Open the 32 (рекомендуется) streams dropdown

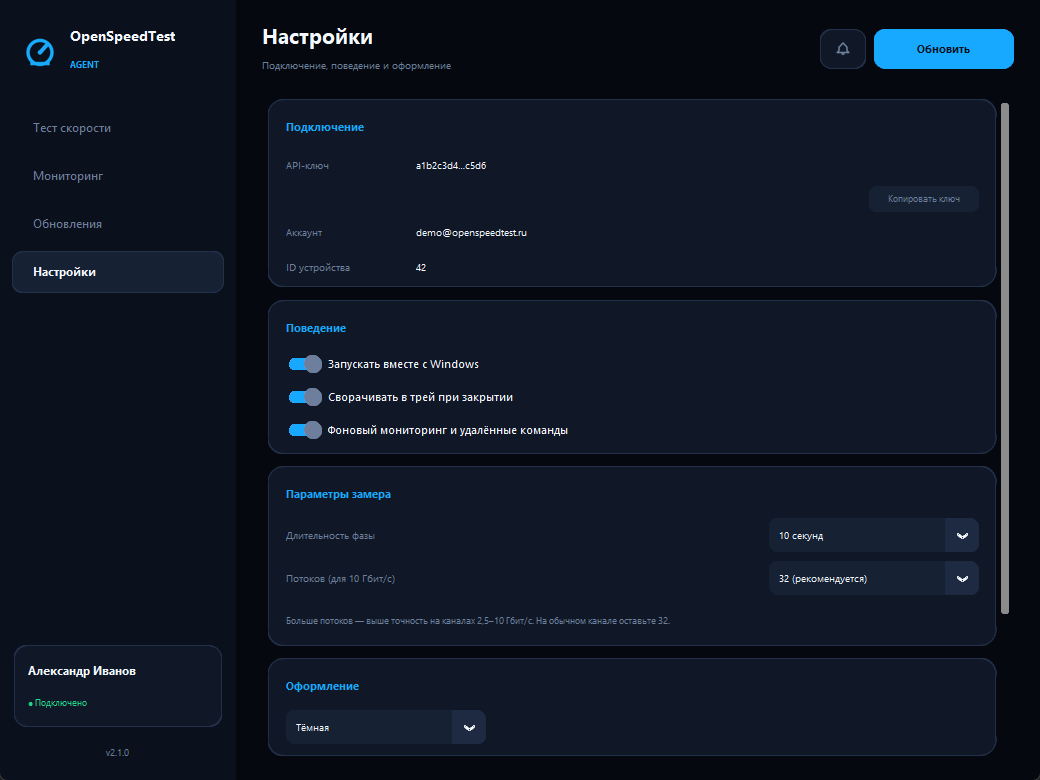tap(874, 578)
